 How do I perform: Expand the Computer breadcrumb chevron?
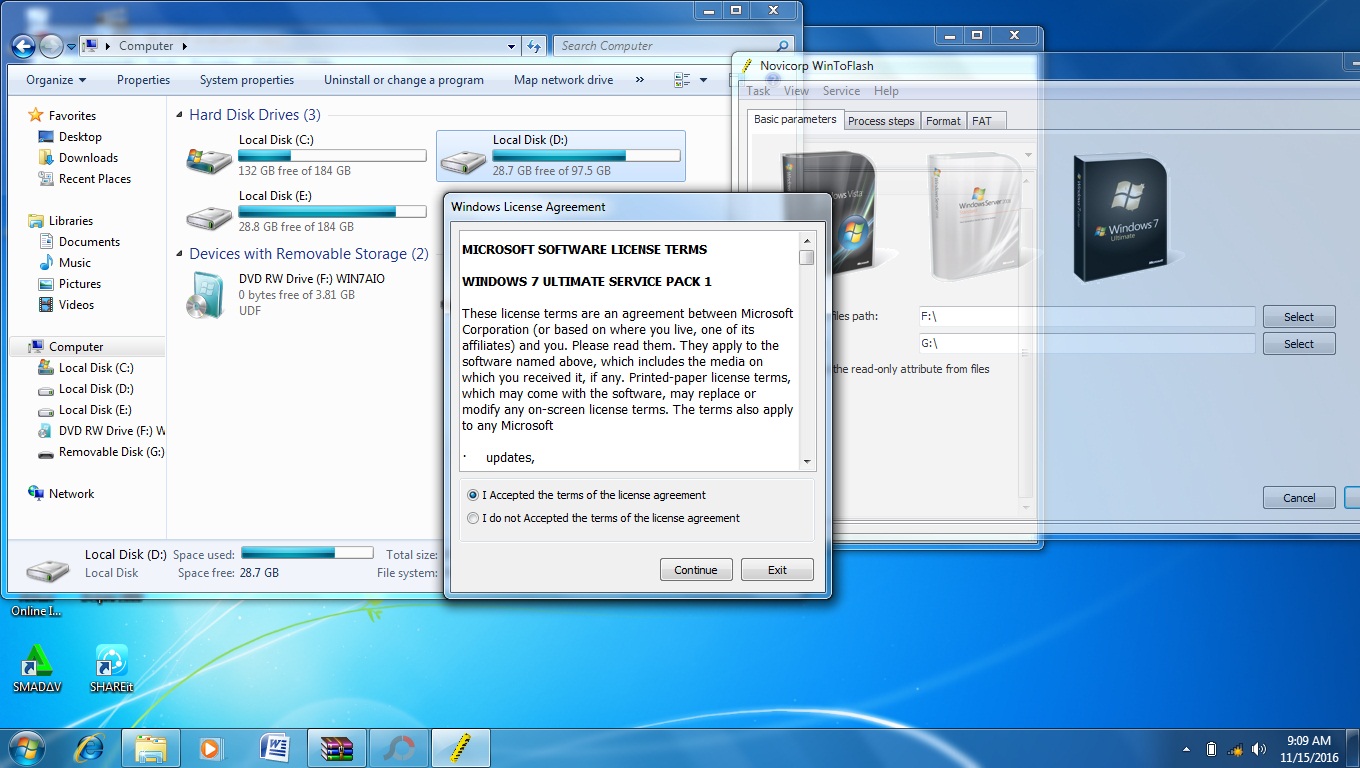[x=185, y=46]
